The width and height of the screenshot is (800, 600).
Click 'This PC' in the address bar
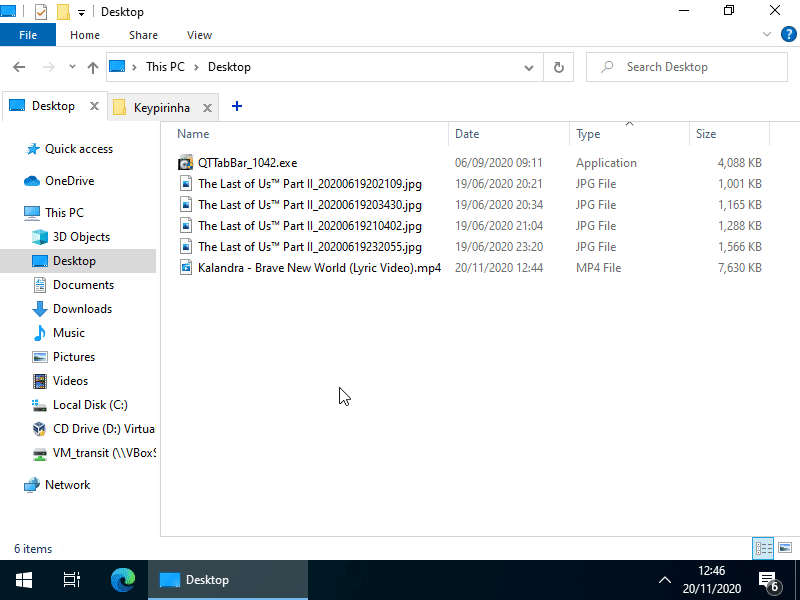pyautogui.click(x=165, y=67)
